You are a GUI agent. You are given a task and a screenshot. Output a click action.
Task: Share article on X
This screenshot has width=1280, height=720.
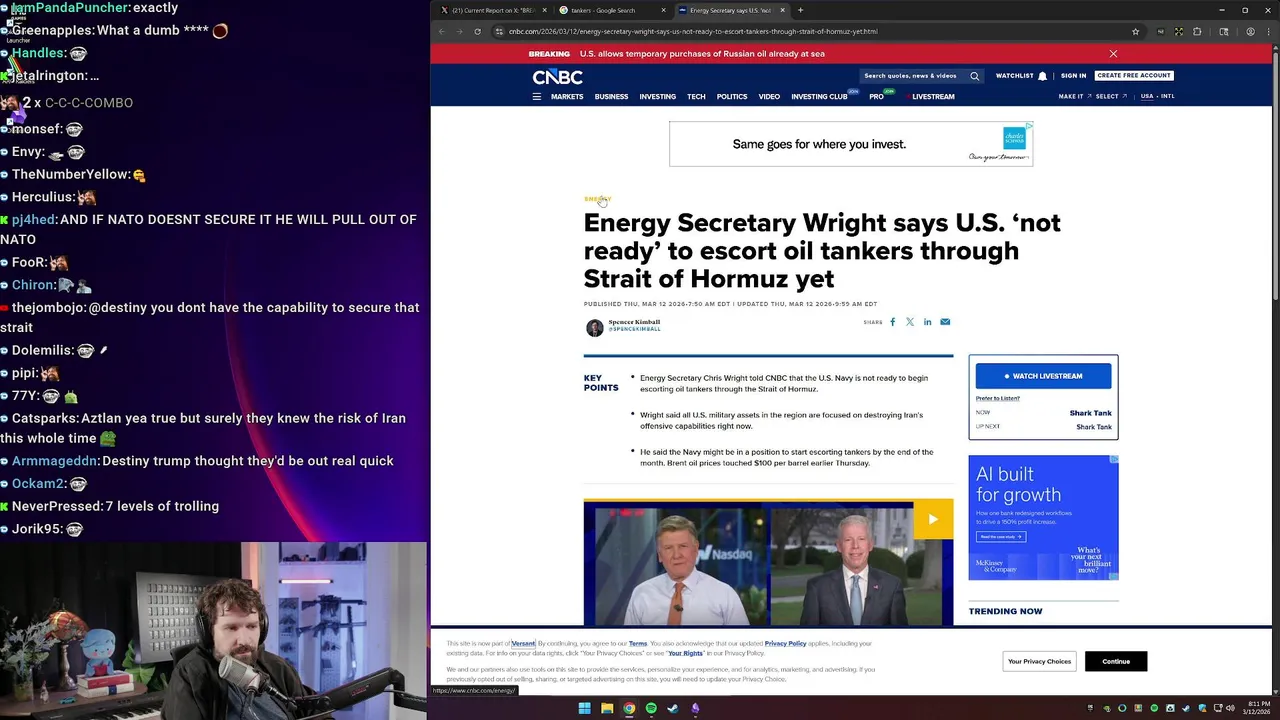pos(910,322)
